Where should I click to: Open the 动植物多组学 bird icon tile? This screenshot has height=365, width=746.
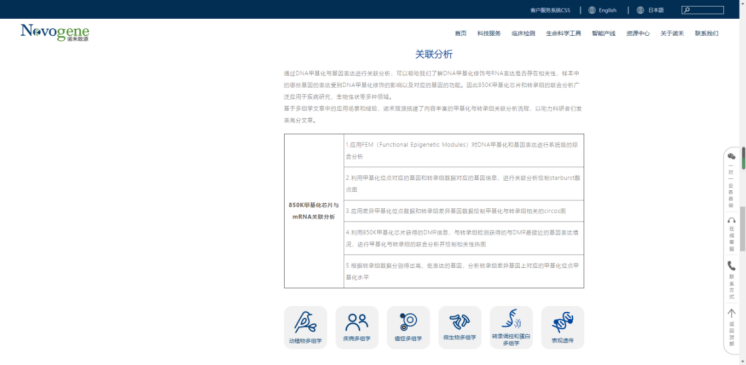pyautogui.click(x=305, y=327)
